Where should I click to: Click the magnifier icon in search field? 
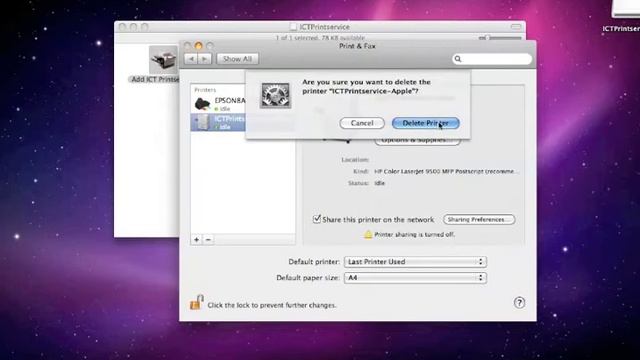458,59
